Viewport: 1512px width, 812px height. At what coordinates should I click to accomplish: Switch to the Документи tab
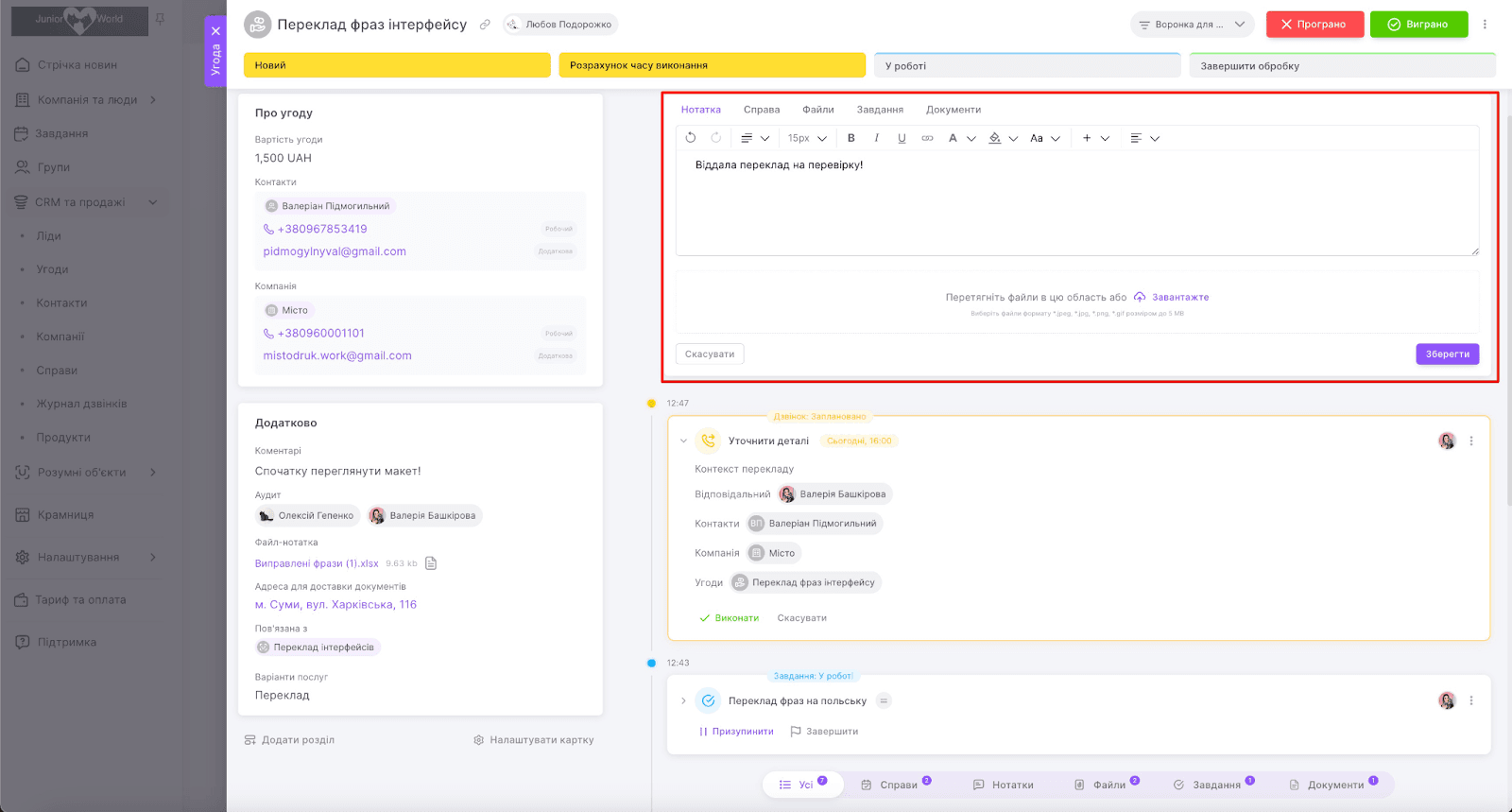coord(954,110)
